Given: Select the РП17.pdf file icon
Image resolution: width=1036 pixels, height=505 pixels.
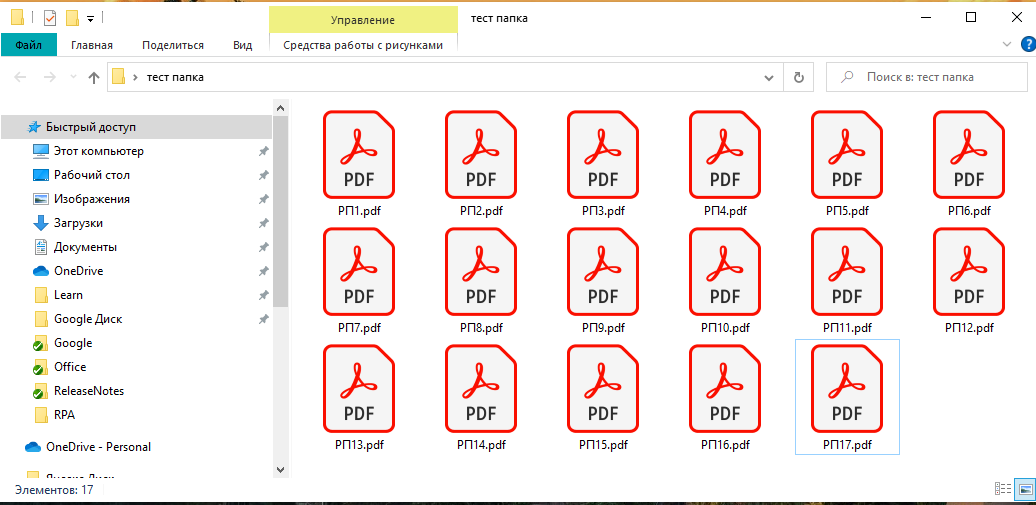Looking at the screenshot, I should 847,389.
